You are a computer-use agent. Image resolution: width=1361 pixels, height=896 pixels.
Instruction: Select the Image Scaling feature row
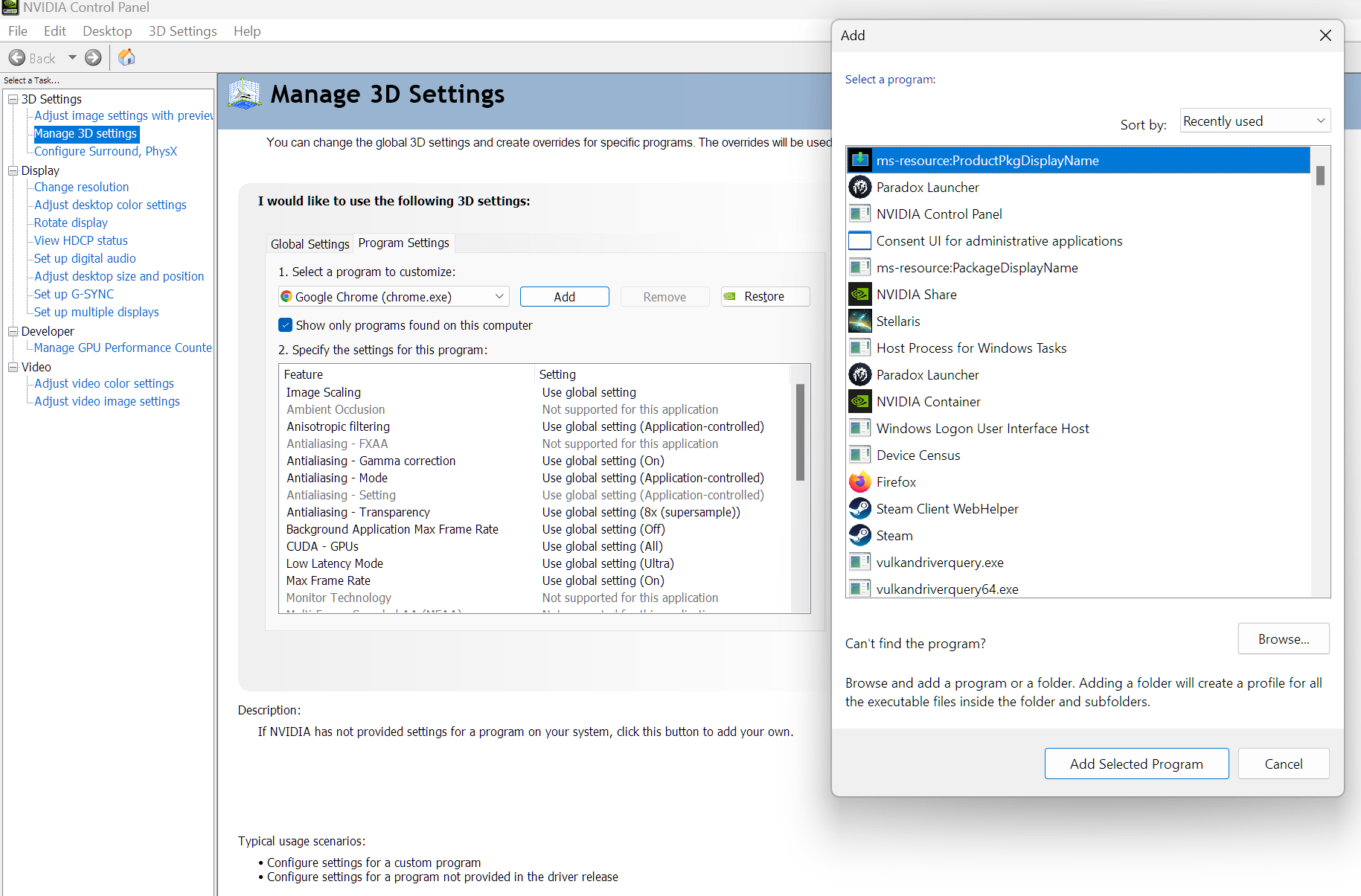536,392
